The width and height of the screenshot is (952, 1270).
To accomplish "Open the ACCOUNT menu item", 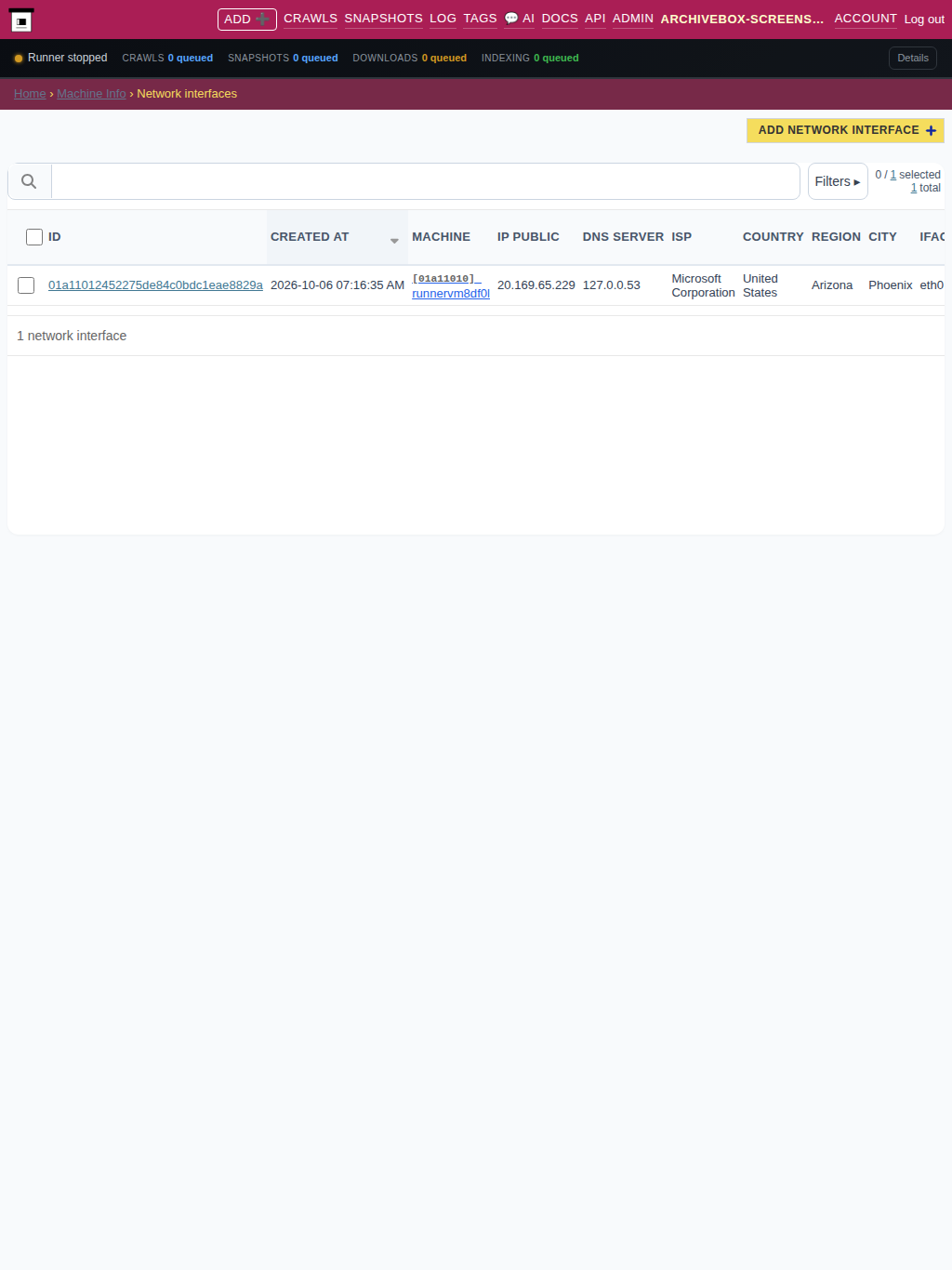I will point(866,19).
